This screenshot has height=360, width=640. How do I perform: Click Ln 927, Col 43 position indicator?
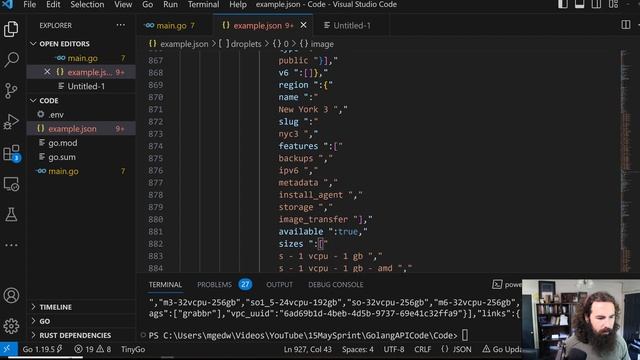(x=307, y=349)
